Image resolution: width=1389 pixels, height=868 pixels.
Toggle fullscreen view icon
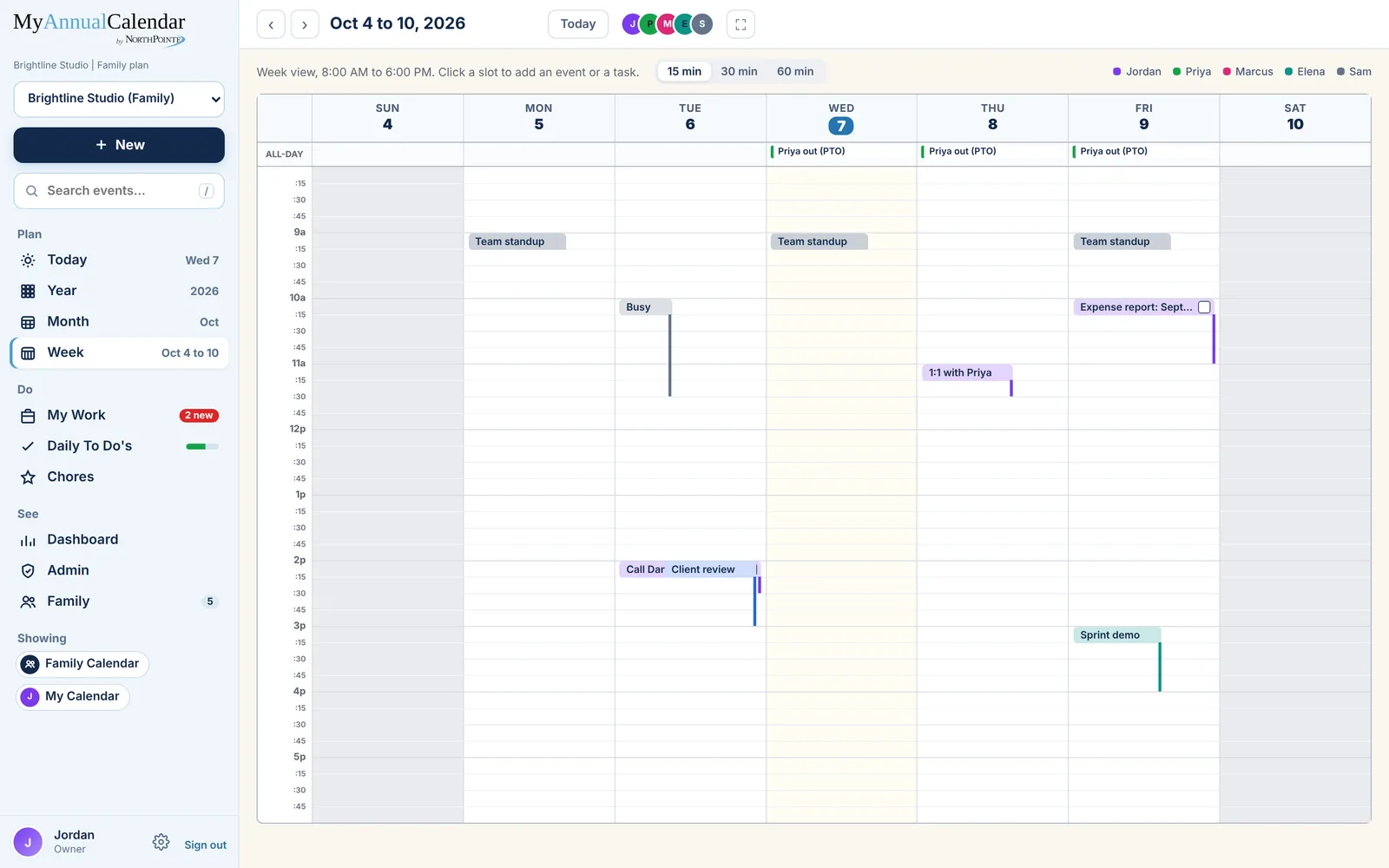tap(741, 24)
